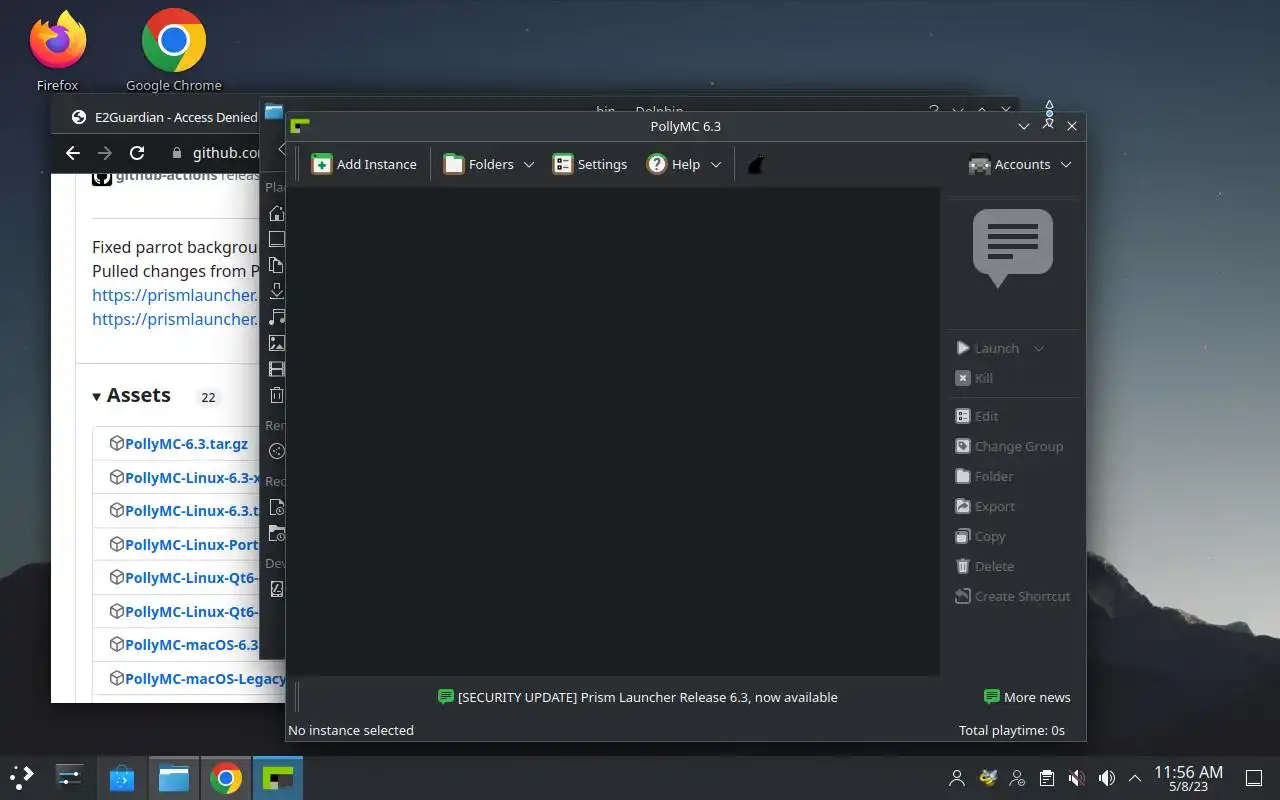Click the Trash place icon in Dolphin

[x=277, y=395]
